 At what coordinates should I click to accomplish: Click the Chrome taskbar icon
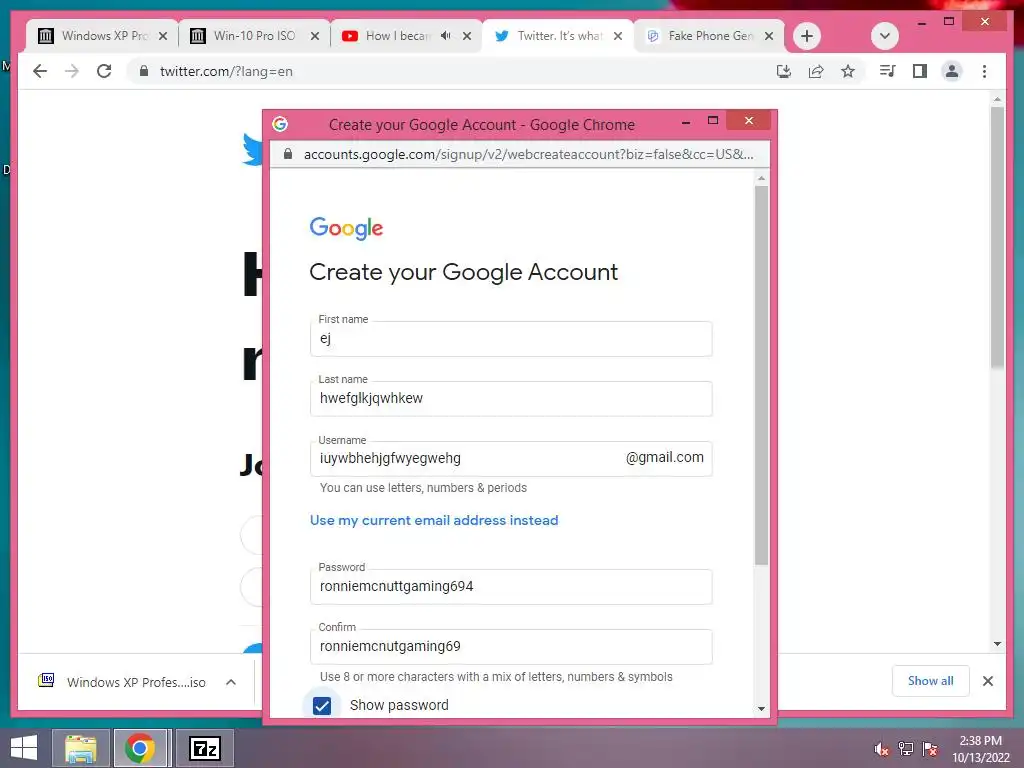pyautogui.click(x=141, y=748)
